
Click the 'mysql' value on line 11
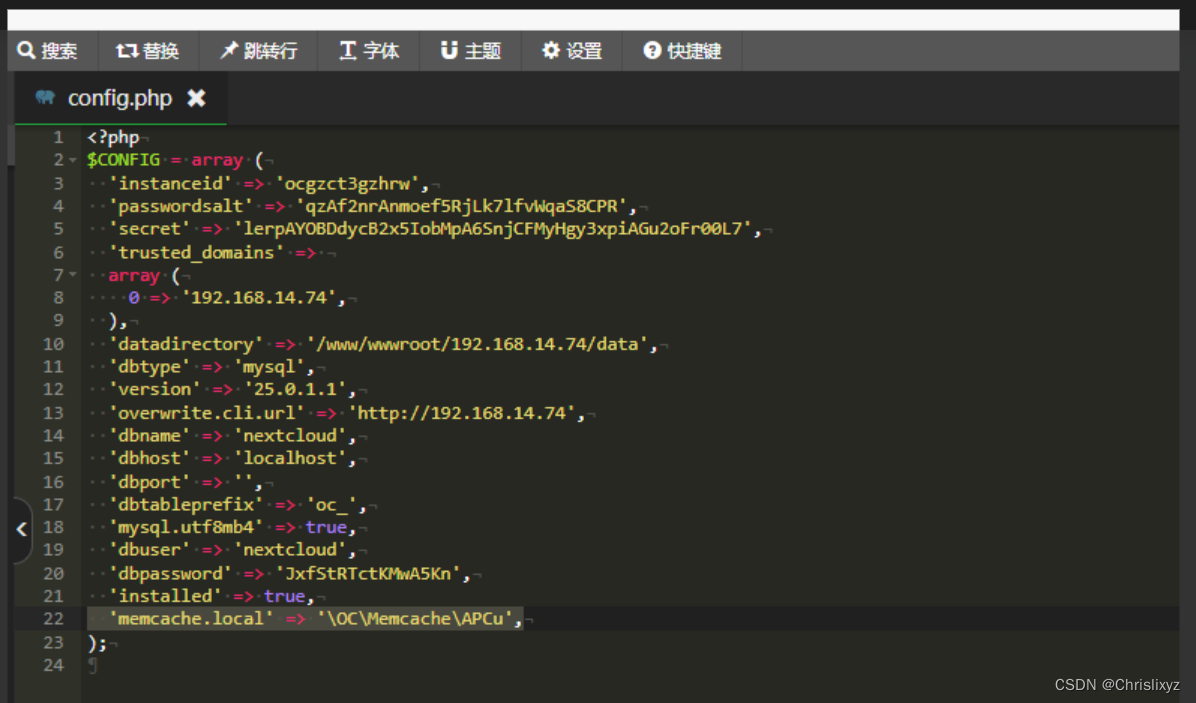tap(268, 367)
